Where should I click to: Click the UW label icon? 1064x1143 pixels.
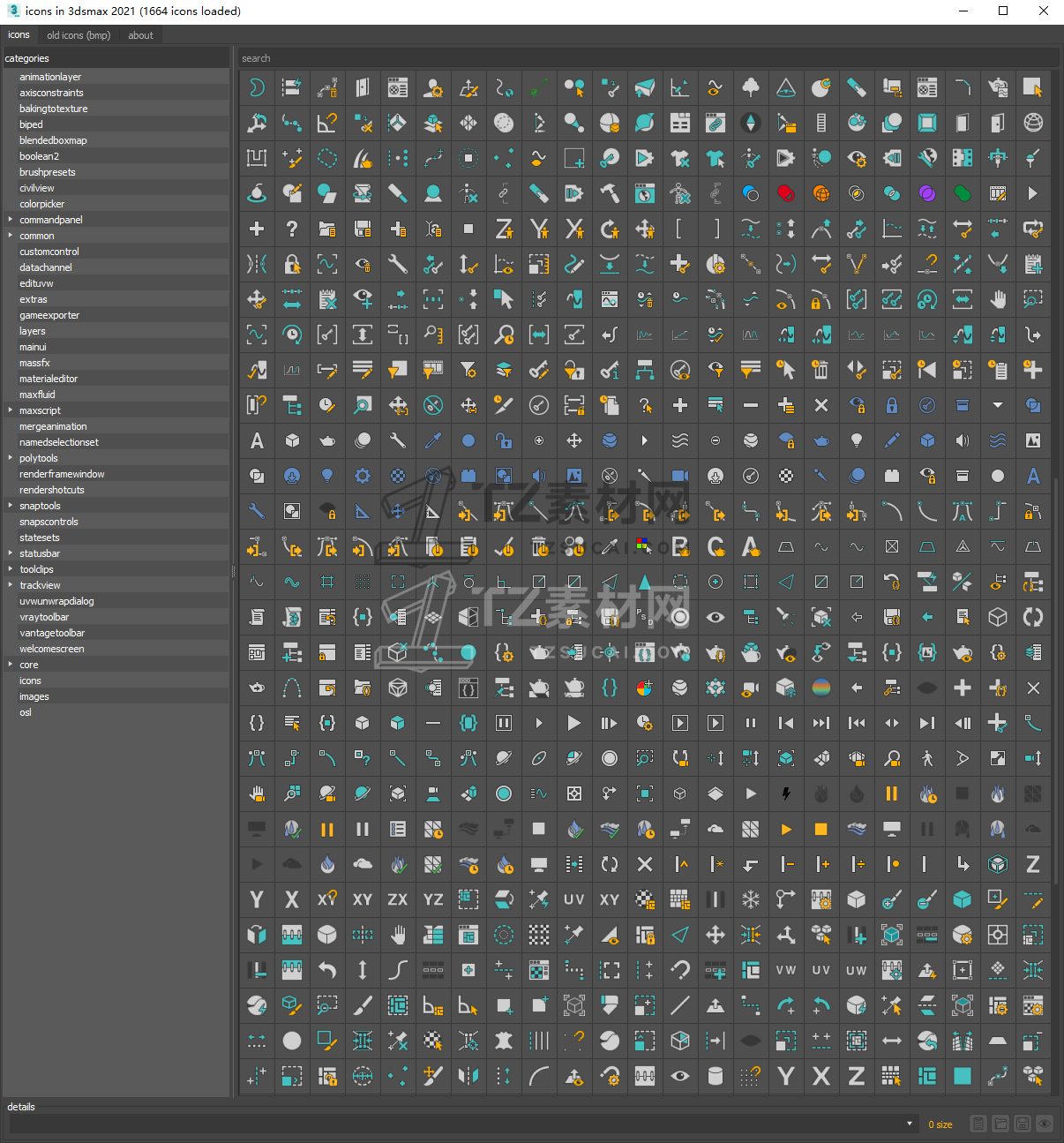tap(857, 970)
